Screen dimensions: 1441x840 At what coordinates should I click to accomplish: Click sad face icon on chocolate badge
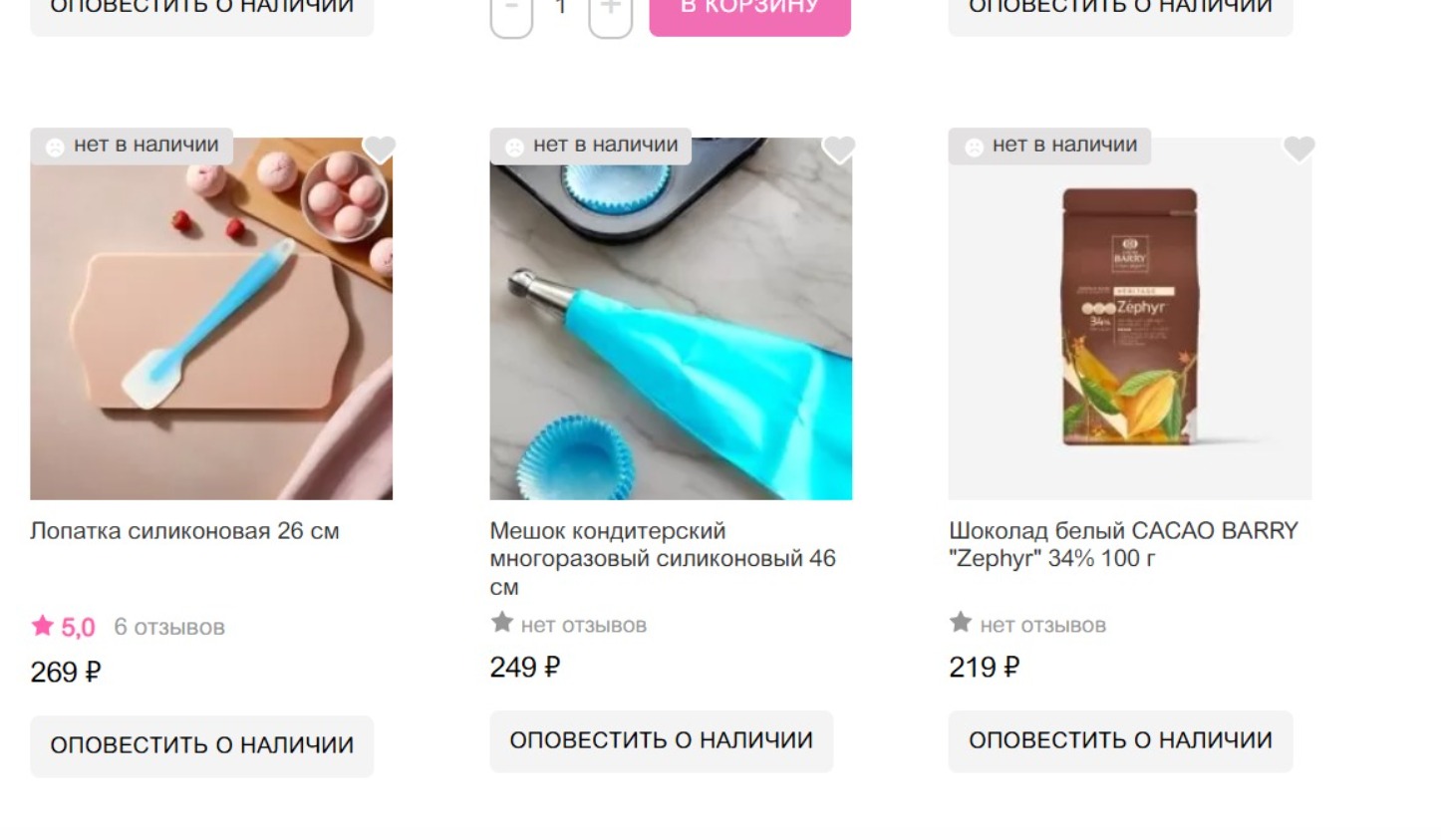pos(974,146)
